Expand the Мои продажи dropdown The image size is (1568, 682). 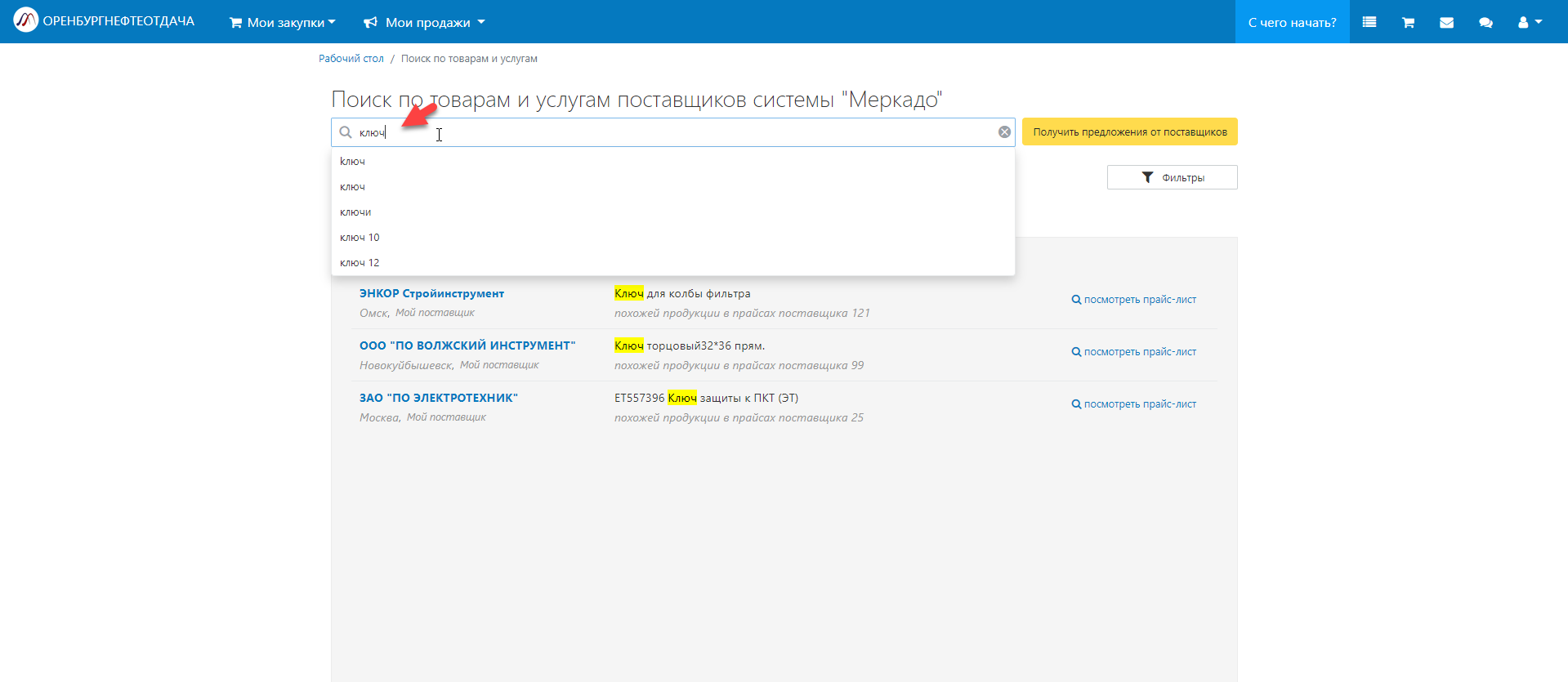425,22
